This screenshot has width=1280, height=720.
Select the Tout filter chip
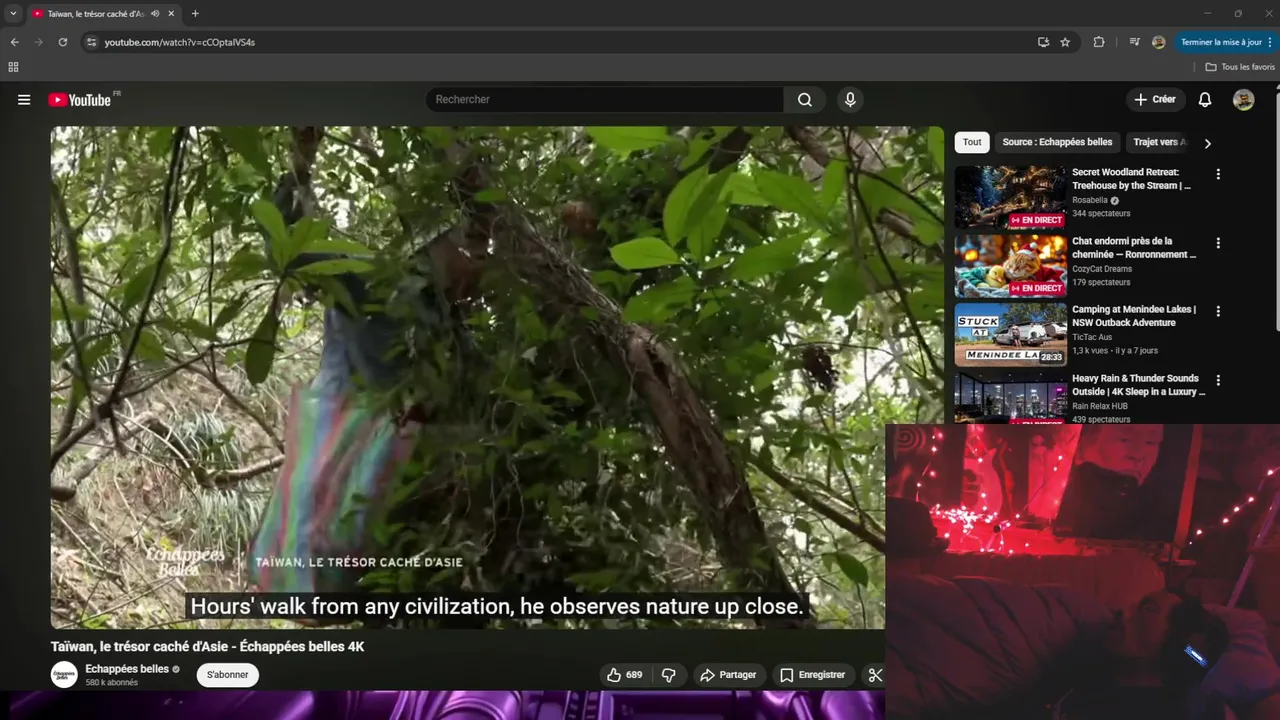(972, 142)
